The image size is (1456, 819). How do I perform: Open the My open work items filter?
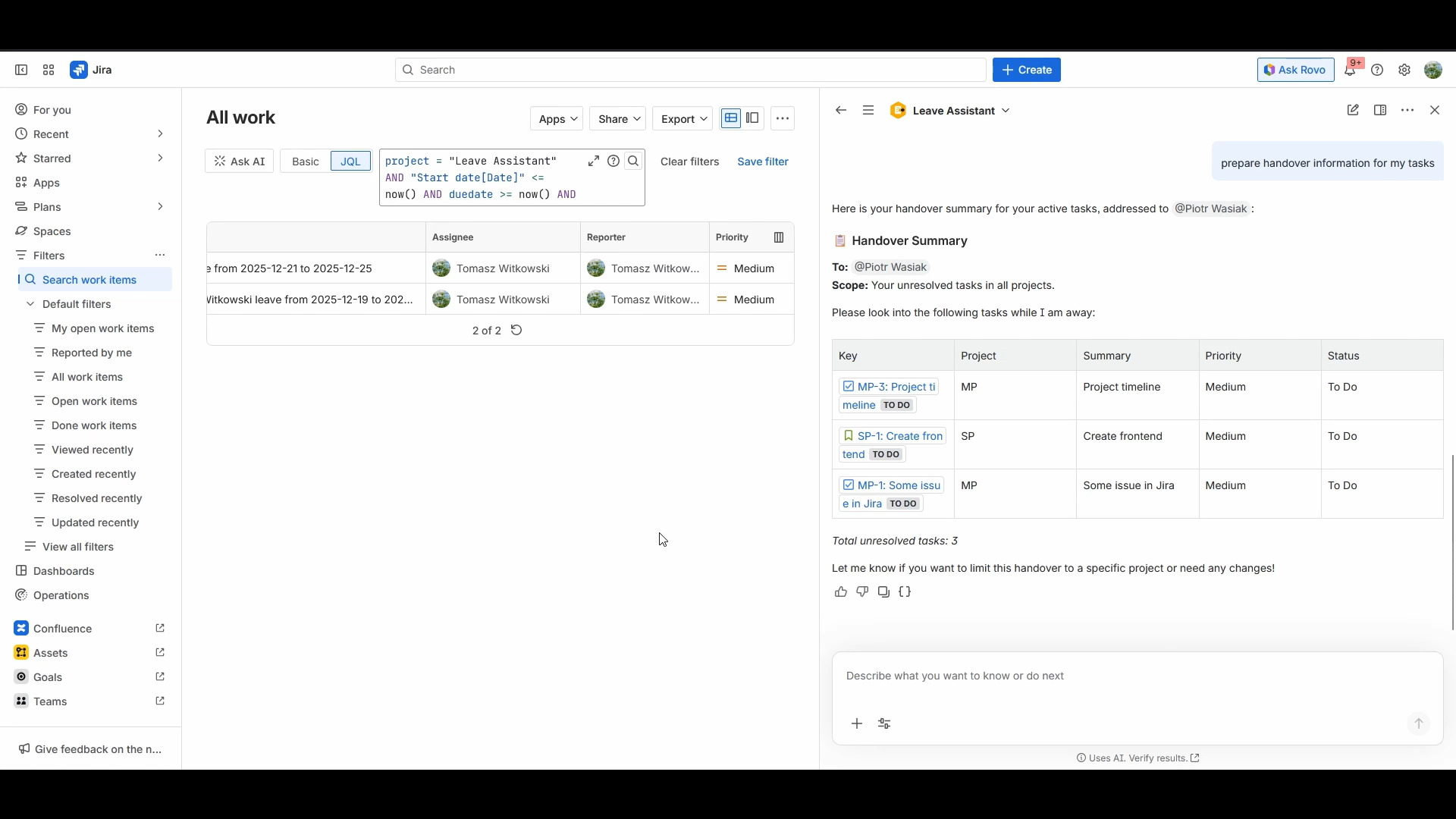coord(102,328)
